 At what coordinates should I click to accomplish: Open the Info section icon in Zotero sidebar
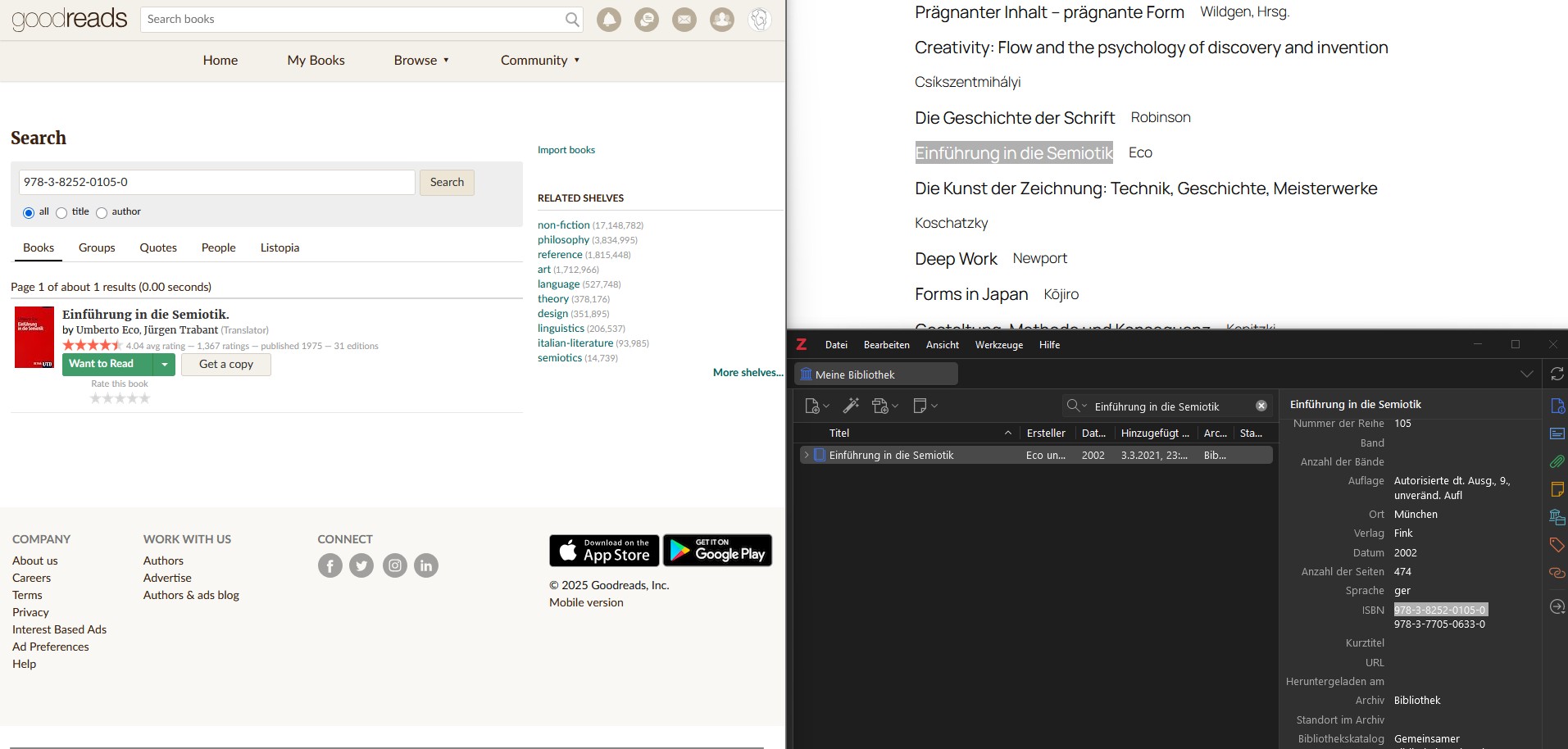click(1557, 406)
